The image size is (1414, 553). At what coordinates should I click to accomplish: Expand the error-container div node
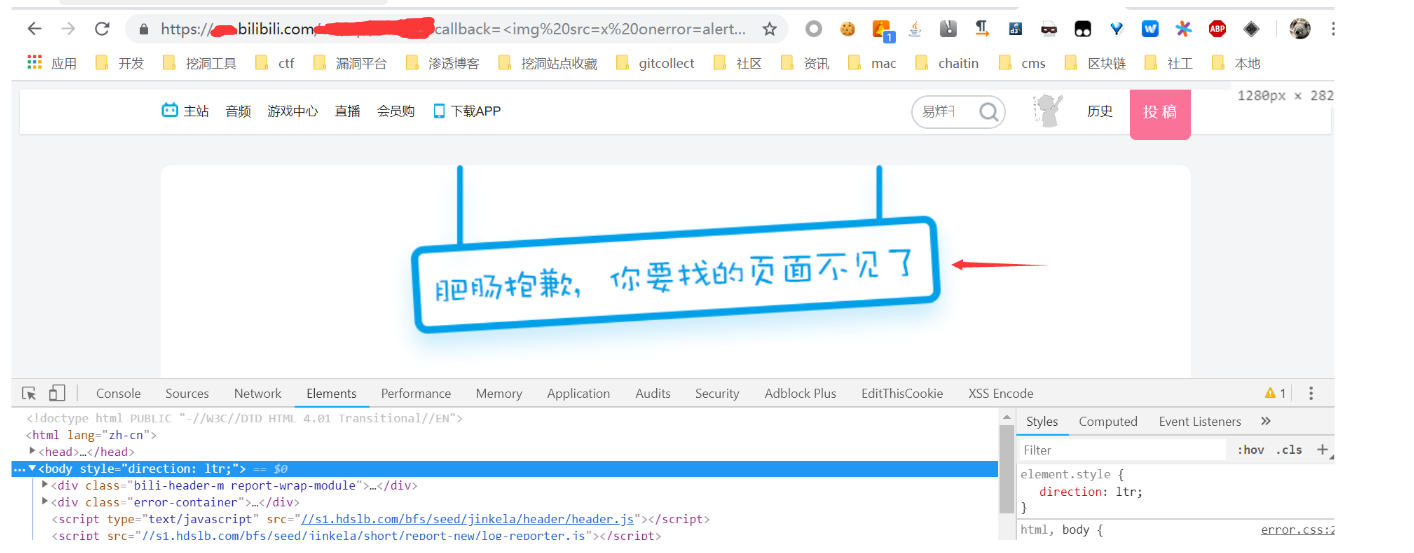pyautogui.click(x=45, y=502)
